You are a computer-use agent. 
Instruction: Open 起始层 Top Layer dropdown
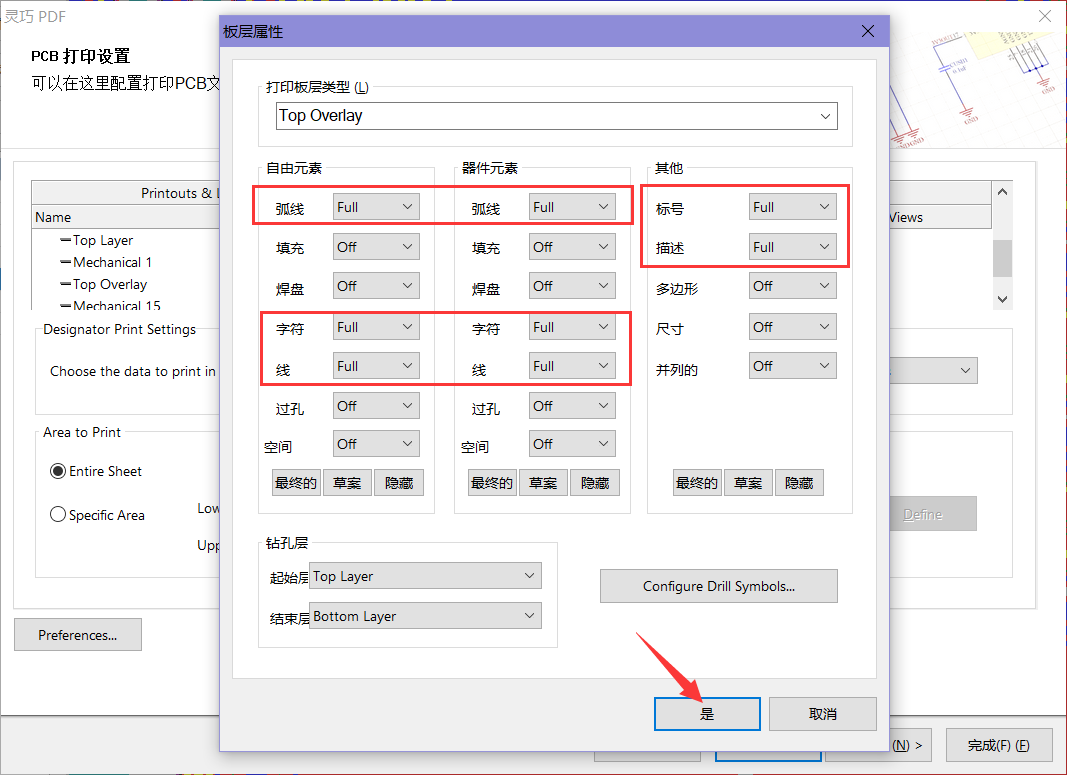[x=425, y=576]
